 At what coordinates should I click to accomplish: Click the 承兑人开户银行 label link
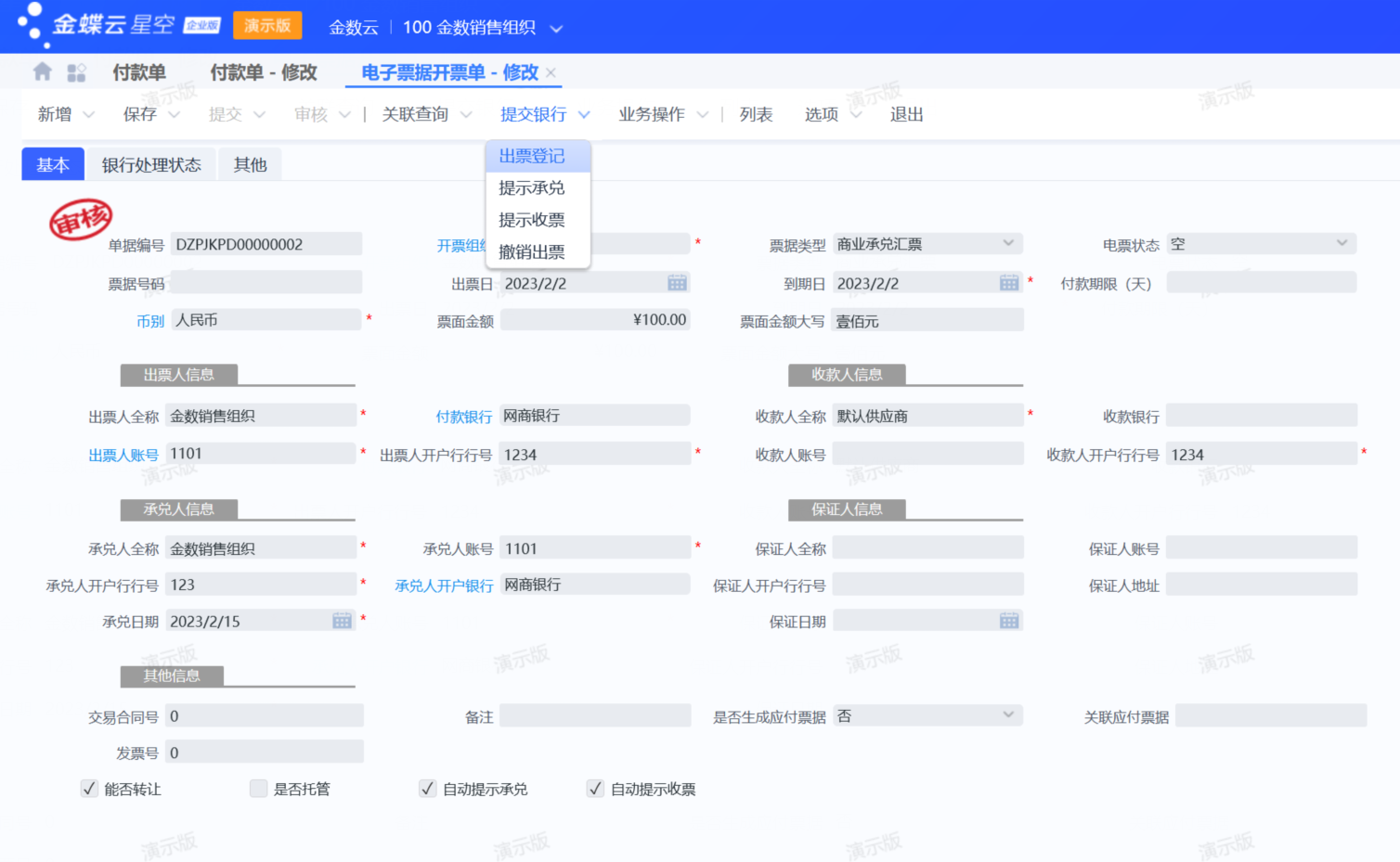pyautogui.click(x=444, y=585)
